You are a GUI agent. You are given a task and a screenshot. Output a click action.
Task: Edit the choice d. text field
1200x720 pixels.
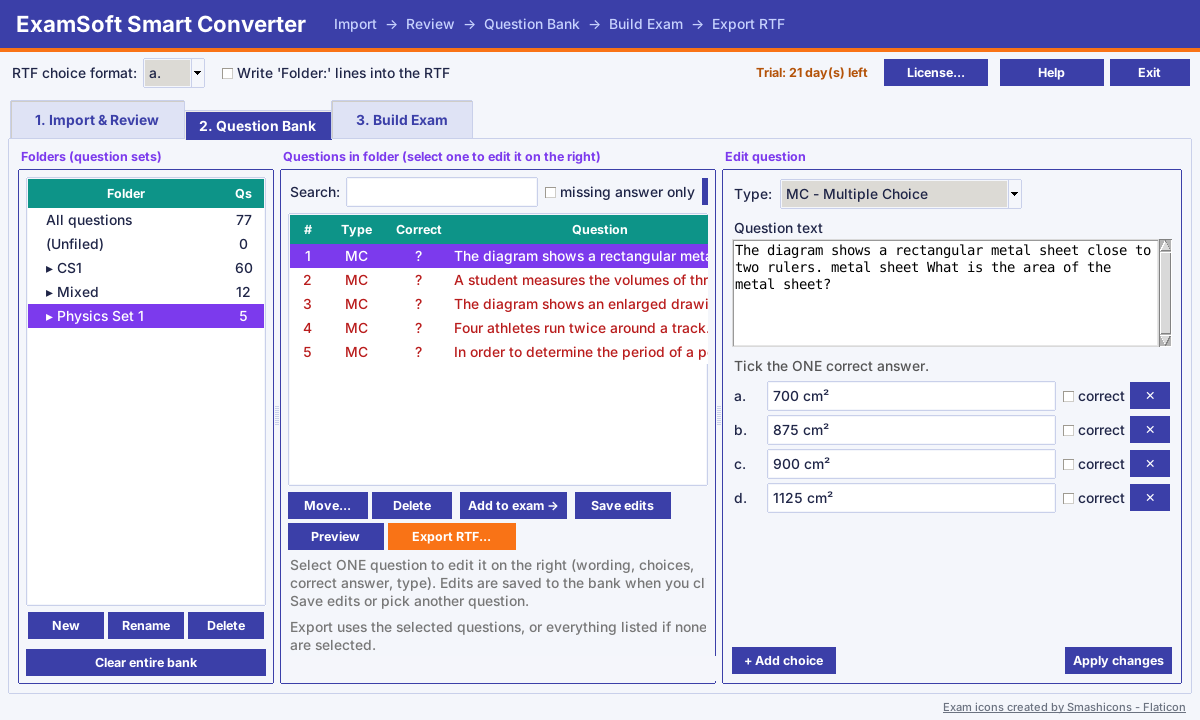pyautogui.click(x=911, y=498)
